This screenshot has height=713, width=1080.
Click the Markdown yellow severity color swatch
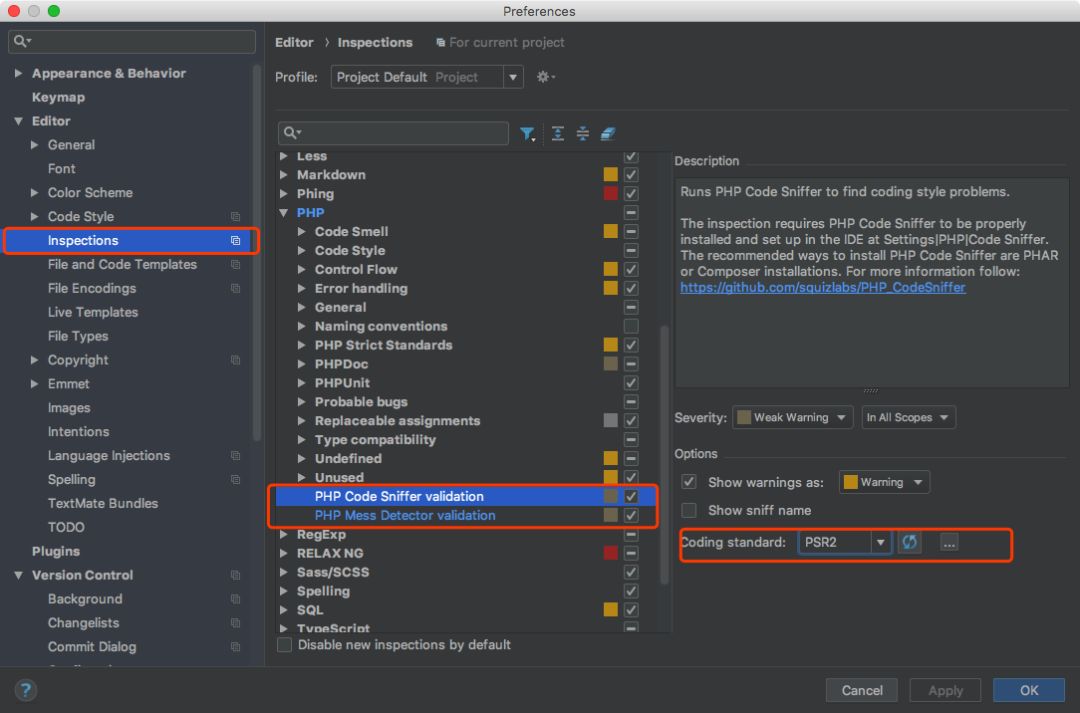[610, 175]
